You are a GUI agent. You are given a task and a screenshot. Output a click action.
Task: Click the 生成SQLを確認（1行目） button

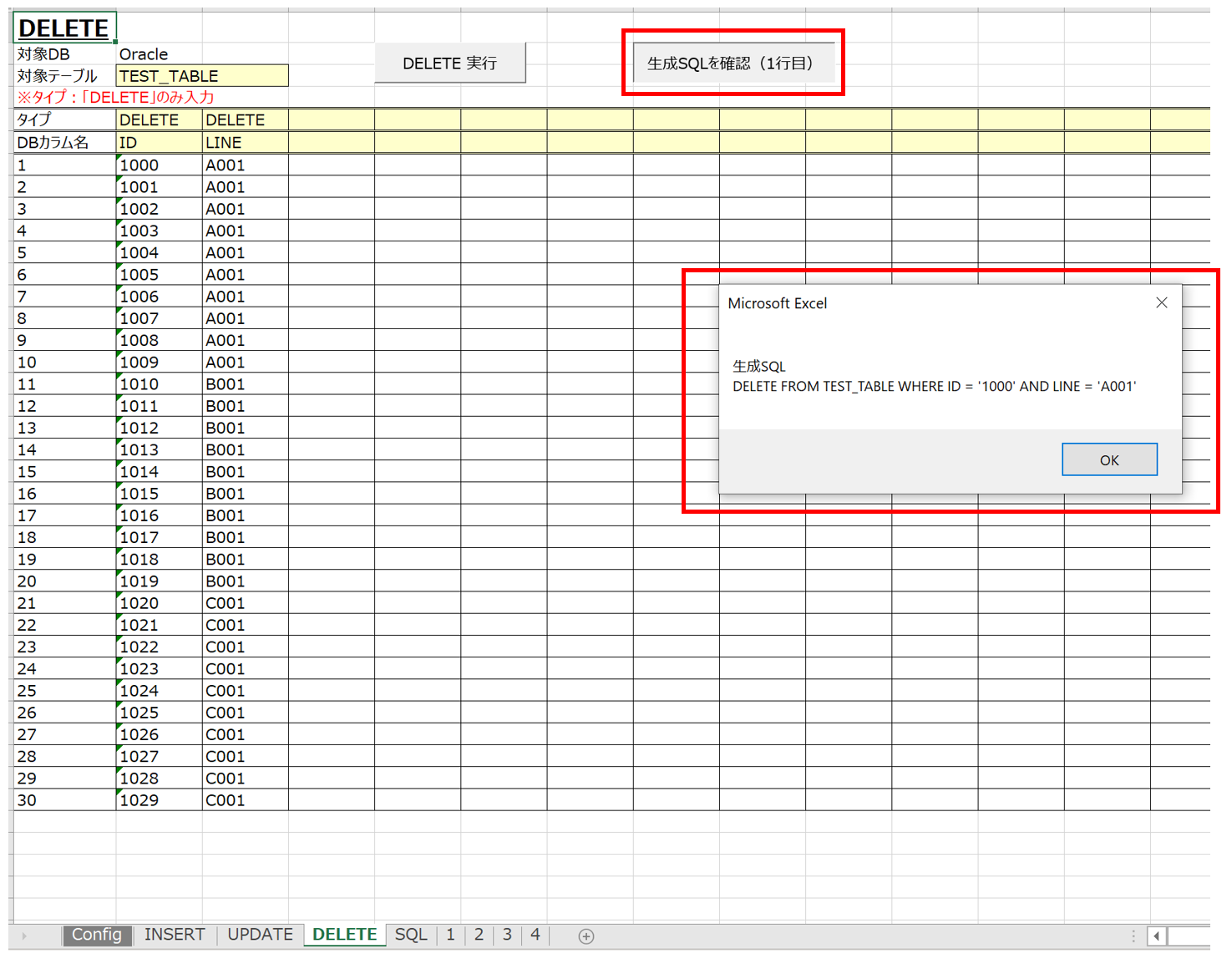click(x=733, y=63)
